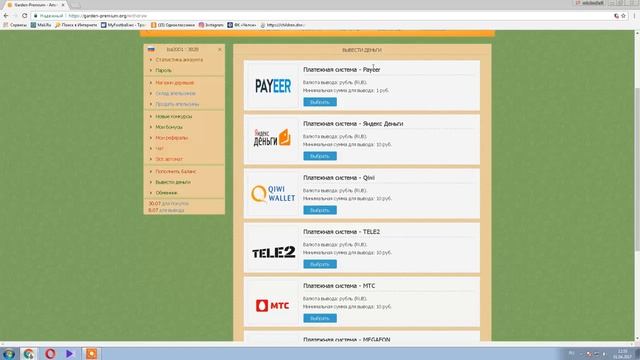
Task: Open Одноклассники bookmark
Action: coord(173,25)
